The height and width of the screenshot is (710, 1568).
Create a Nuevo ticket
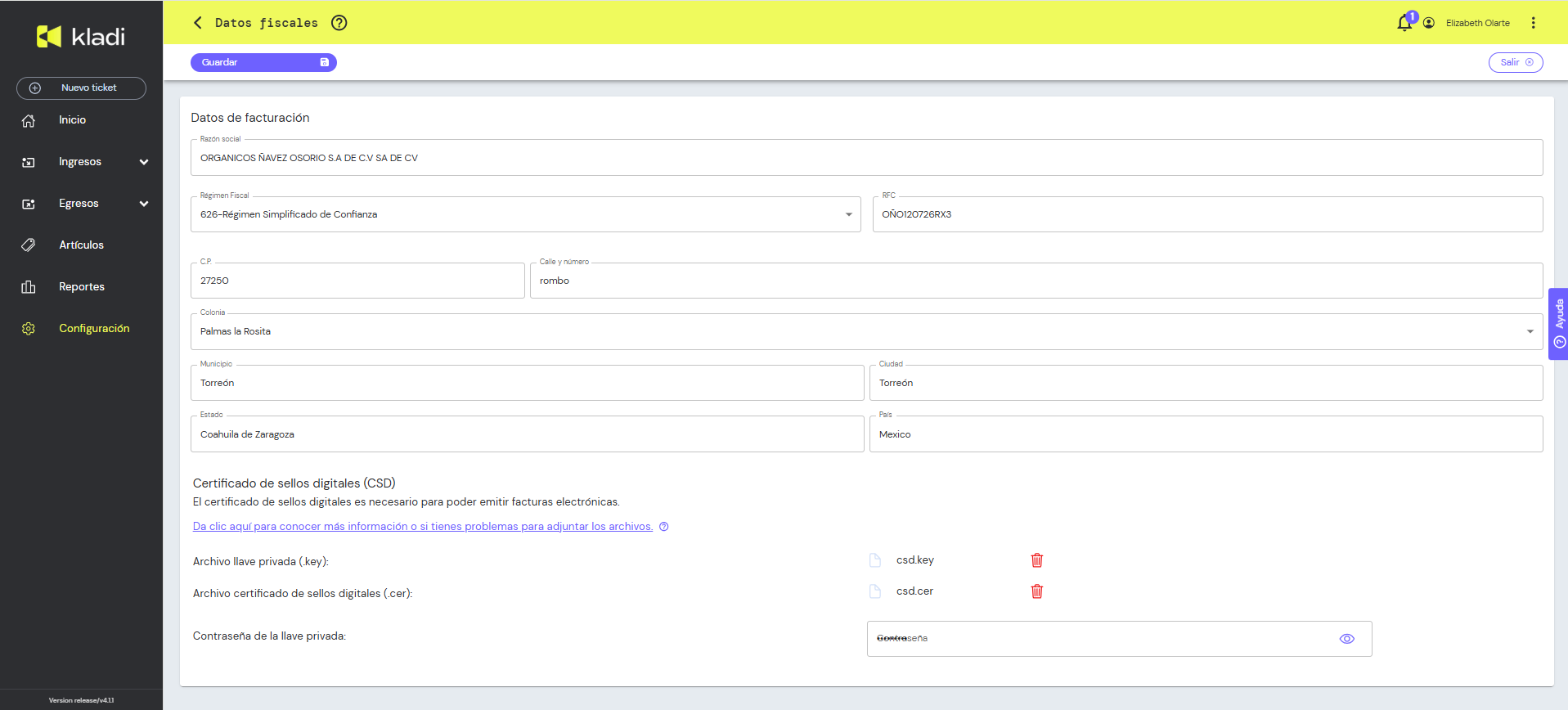pyautogui.click(x=81, y=88)
